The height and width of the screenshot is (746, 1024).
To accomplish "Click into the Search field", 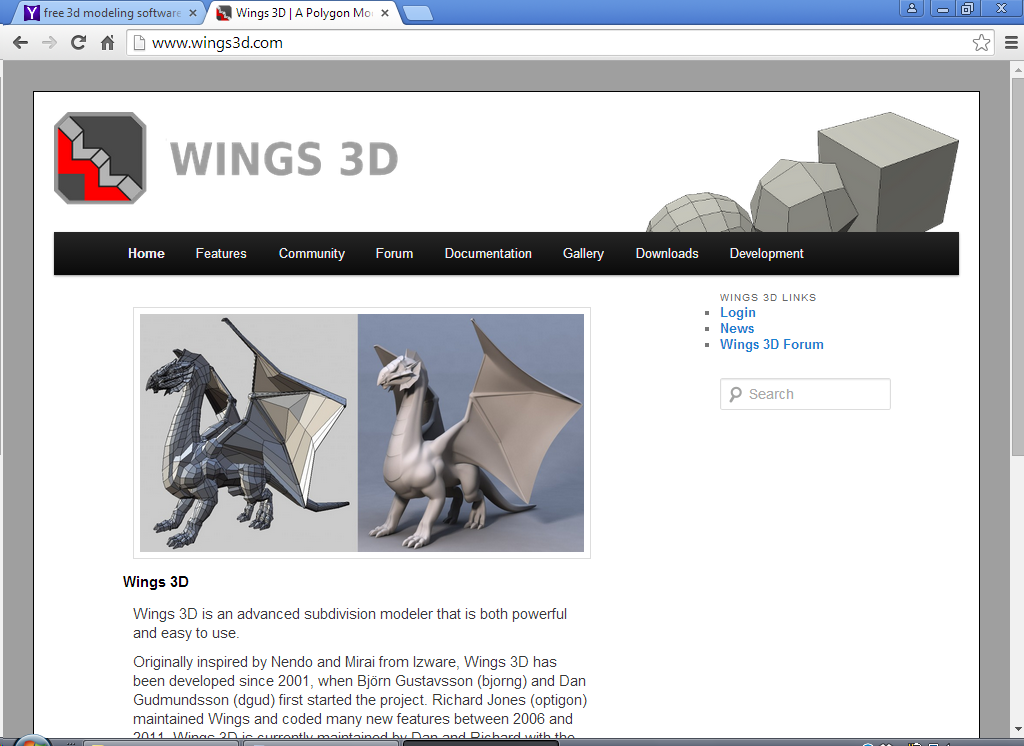I will coord(805,395).
